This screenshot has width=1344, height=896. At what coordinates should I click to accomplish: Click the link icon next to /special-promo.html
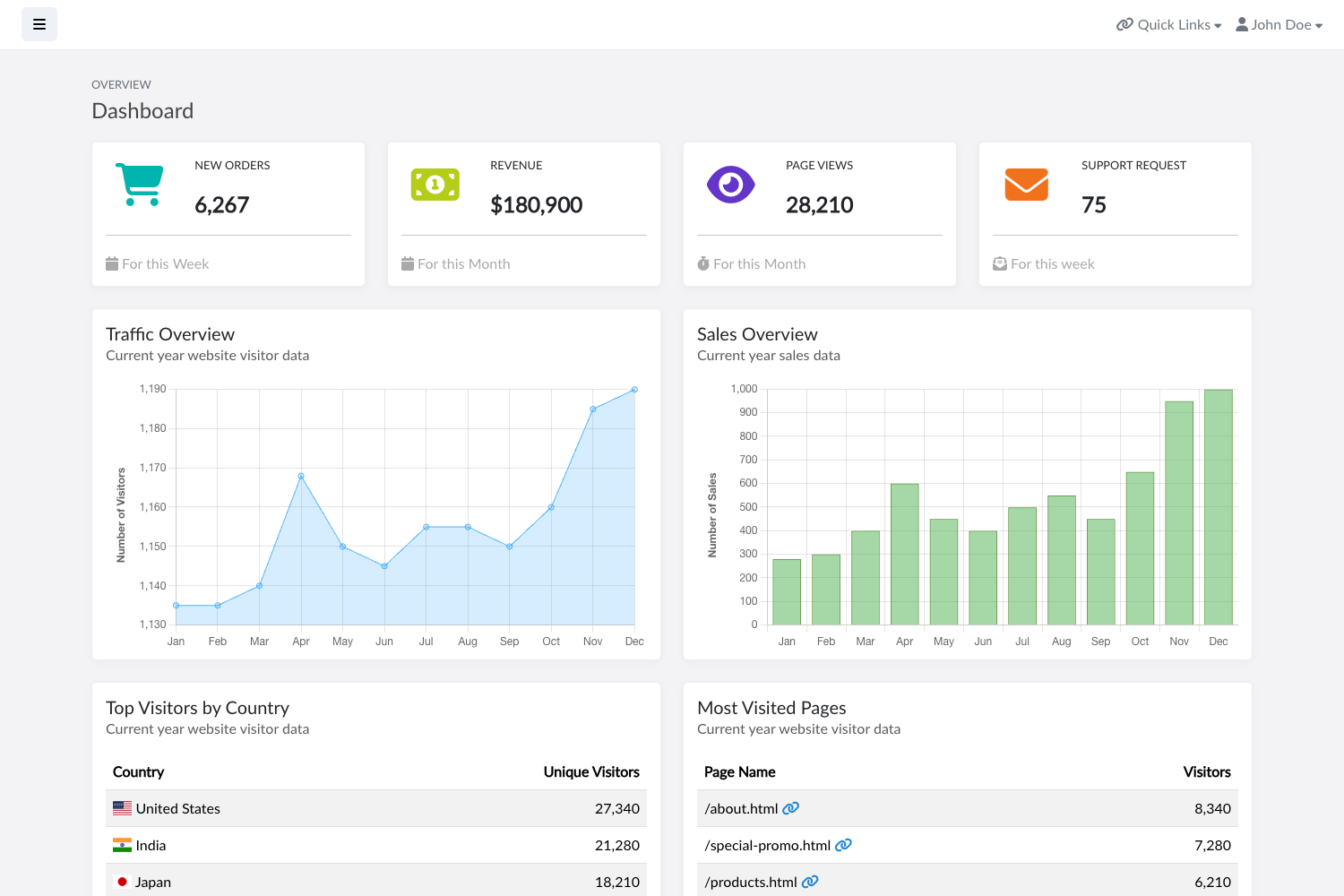[x=842, y=844]
